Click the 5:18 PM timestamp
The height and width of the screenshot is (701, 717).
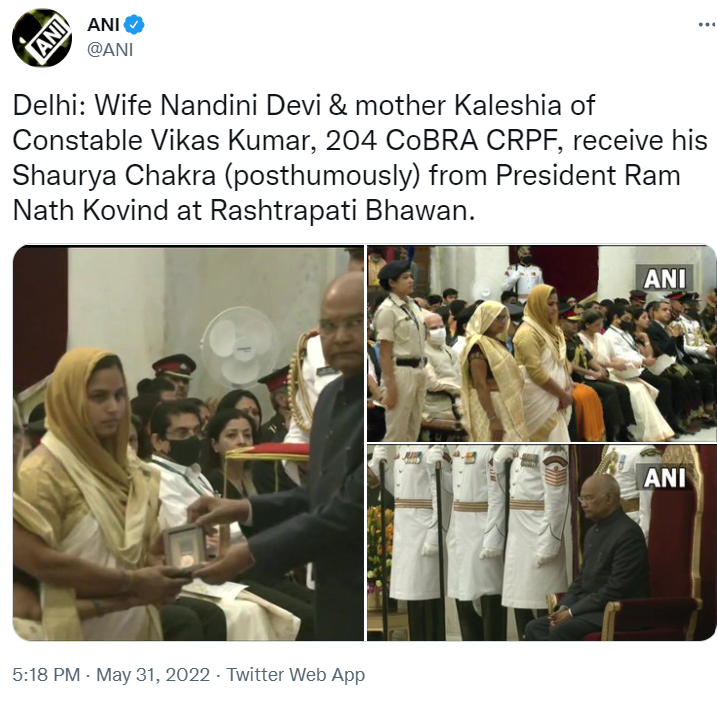46,674
